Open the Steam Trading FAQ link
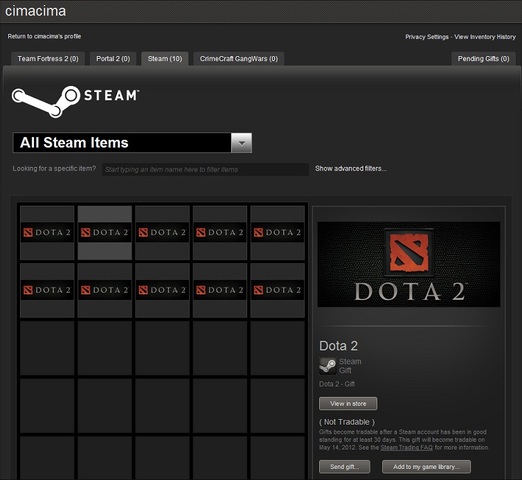 point(407,448)
